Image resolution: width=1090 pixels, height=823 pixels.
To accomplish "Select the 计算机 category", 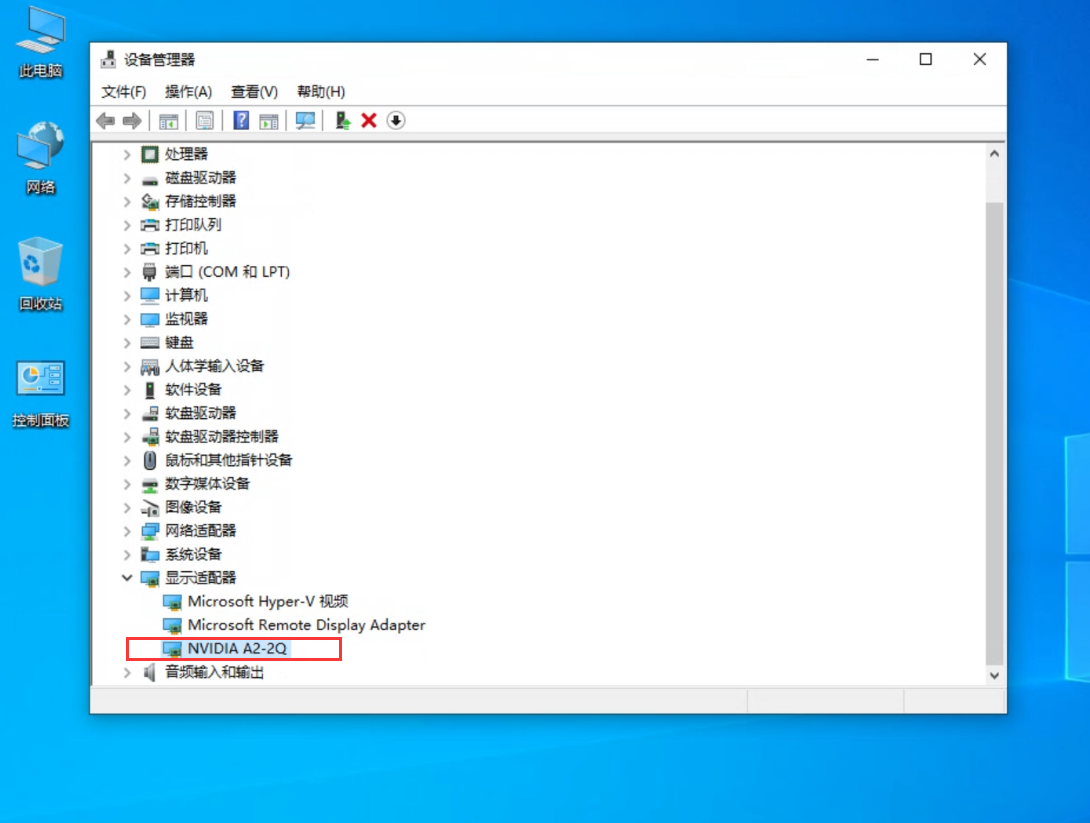I will pyautogui.click(x=186, y=295).
